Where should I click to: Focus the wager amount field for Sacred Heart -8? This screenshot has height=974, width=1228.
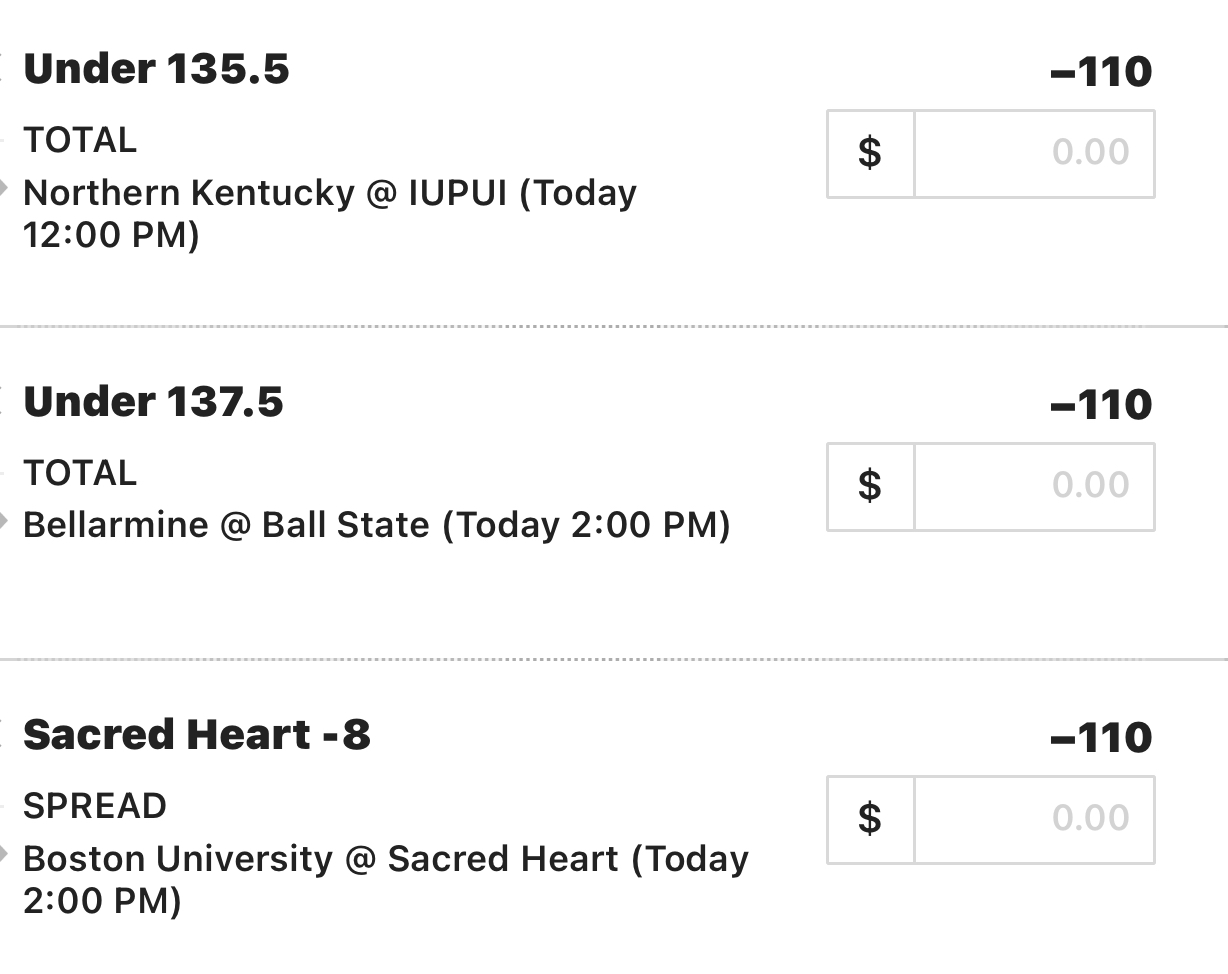click(1034, 819)
